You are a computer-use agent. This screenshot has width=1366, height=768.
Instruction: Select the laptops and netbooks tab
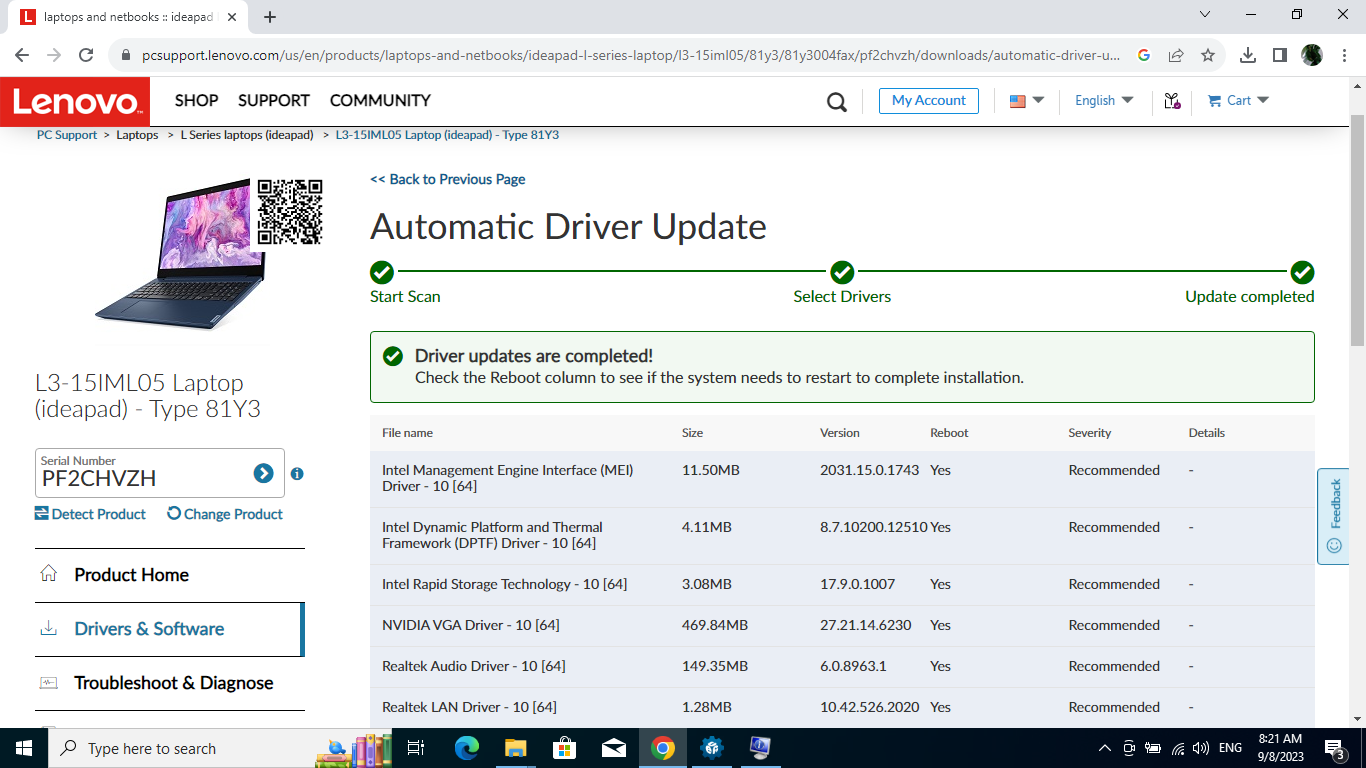pos(130,17)
